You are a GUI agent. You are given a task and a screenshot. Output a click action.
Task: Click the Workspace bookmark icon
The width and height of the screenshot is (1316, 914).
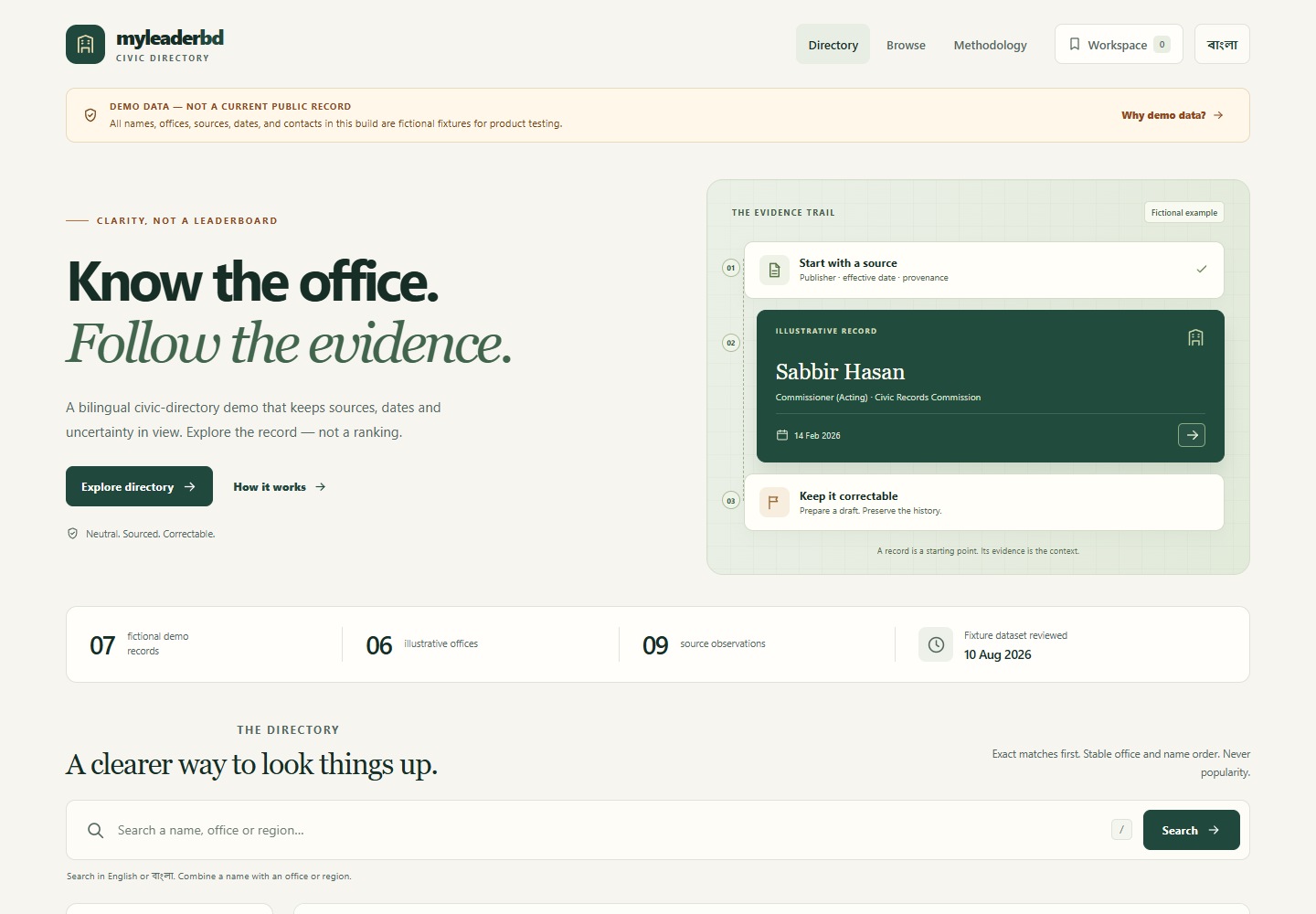point(1075,44)
